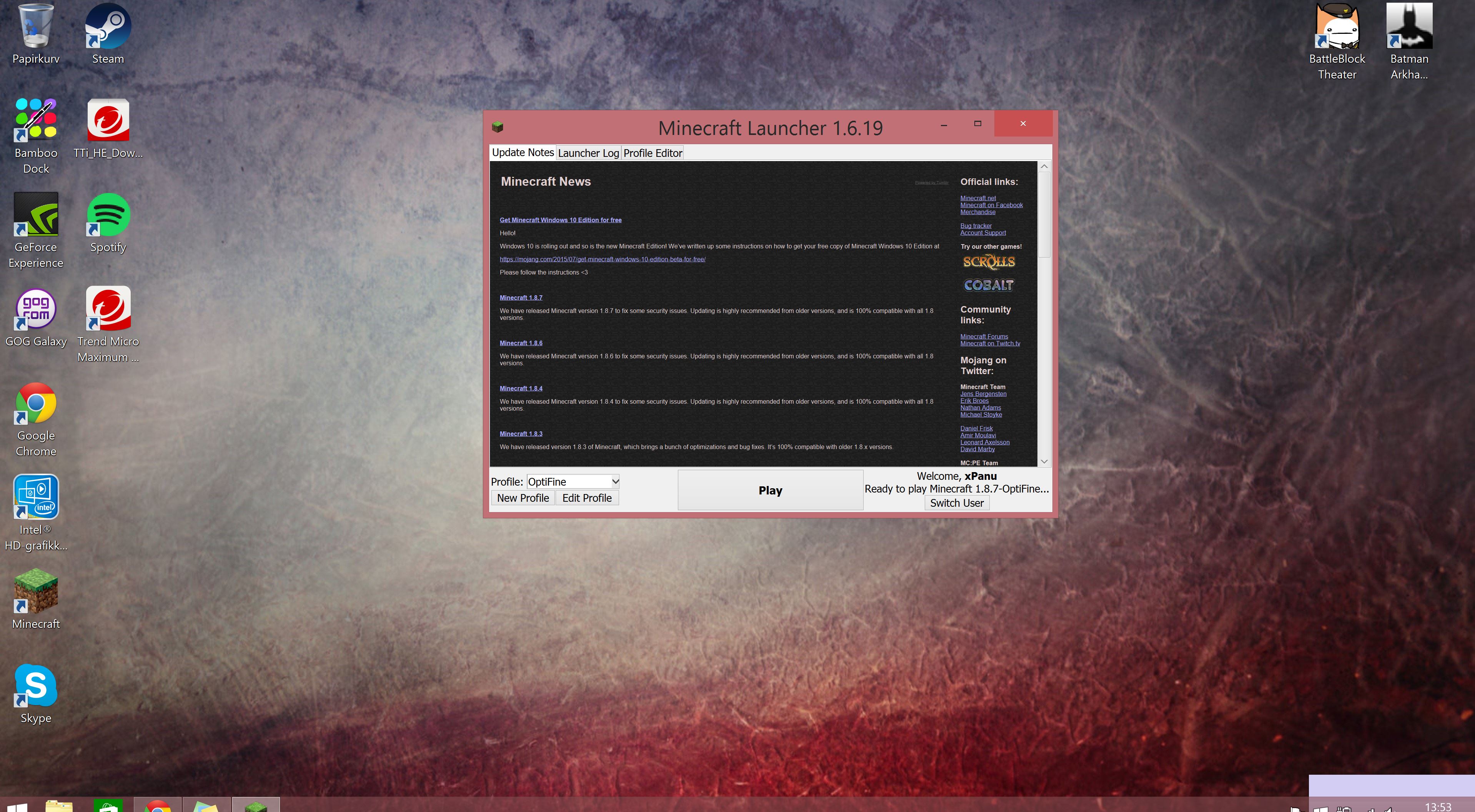Screen dimensions: 1475x812
Task: Open Jens Bergensten's Twitter link
Action: tap(983, 393)
